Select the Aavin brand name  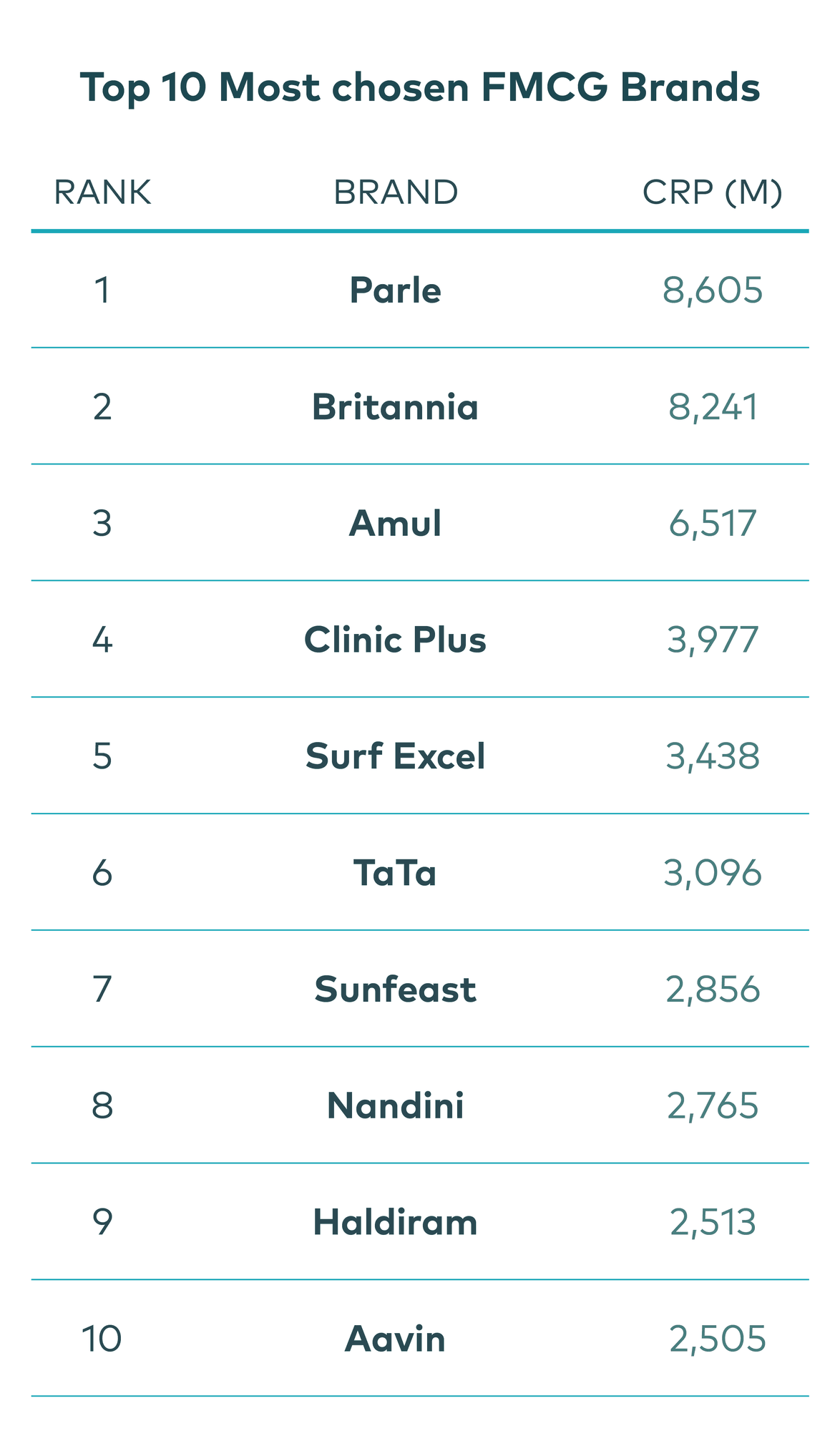click(x=396, y=1339)
